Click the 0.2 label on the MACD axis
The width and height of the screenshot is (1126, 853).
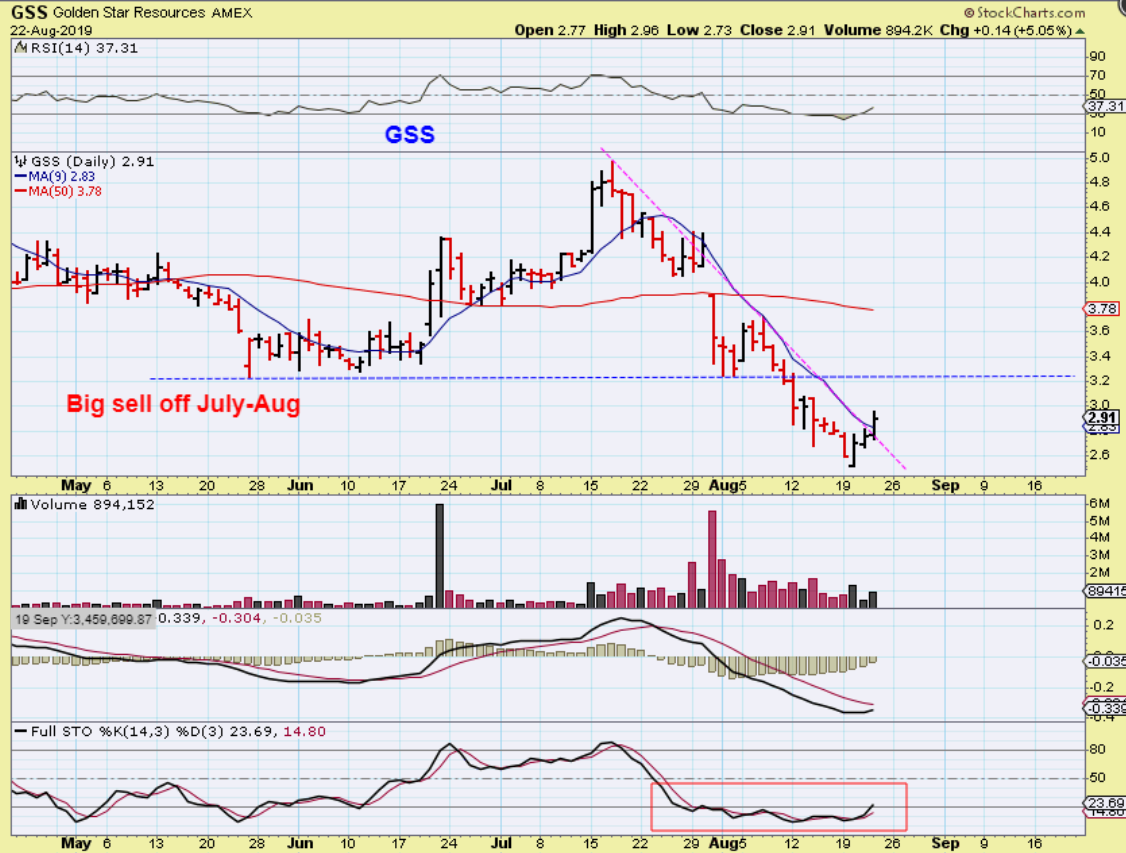(x=1104, y=625)
